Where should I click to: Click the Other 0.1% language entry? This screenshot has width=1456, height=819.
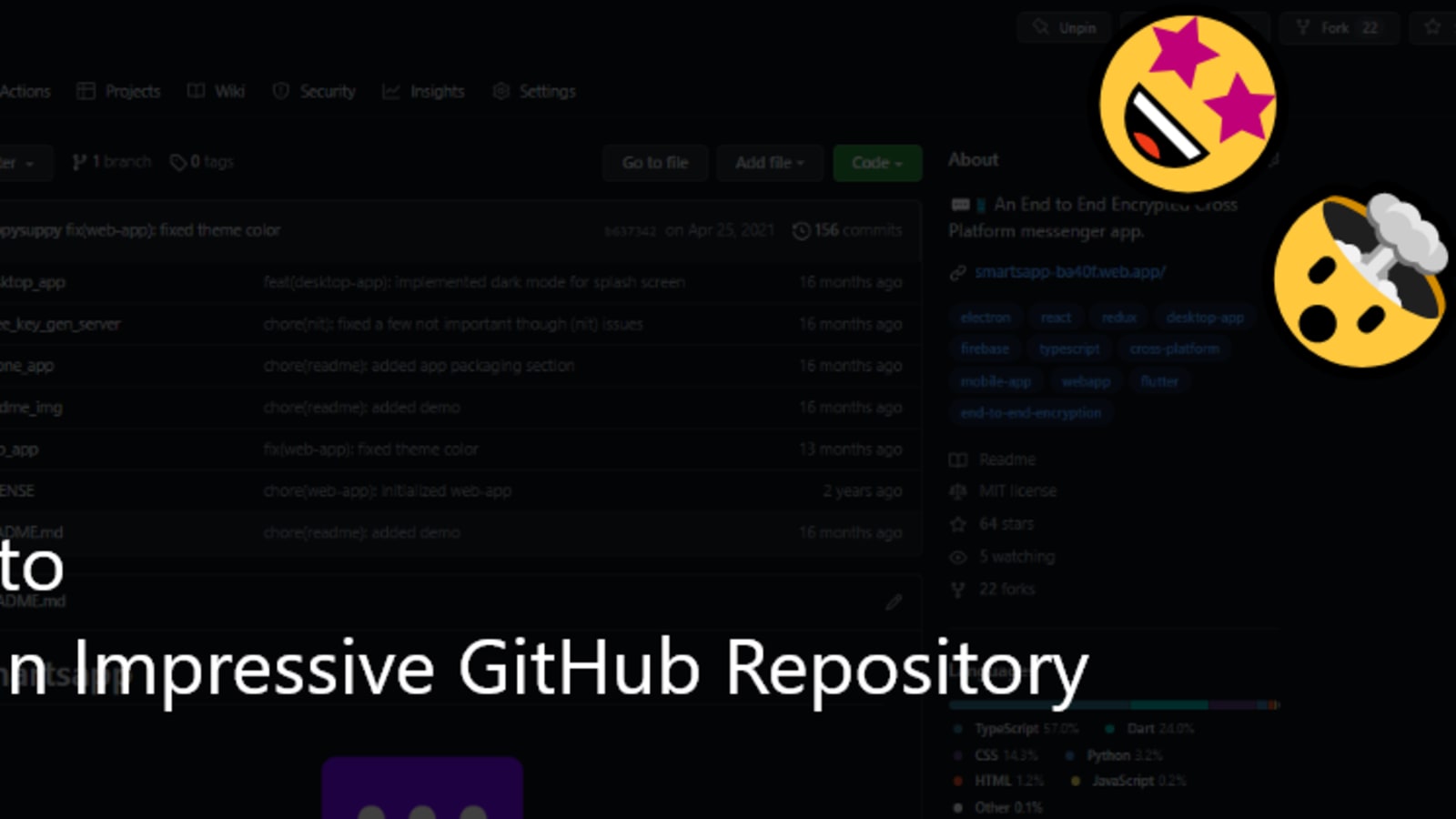997,807
